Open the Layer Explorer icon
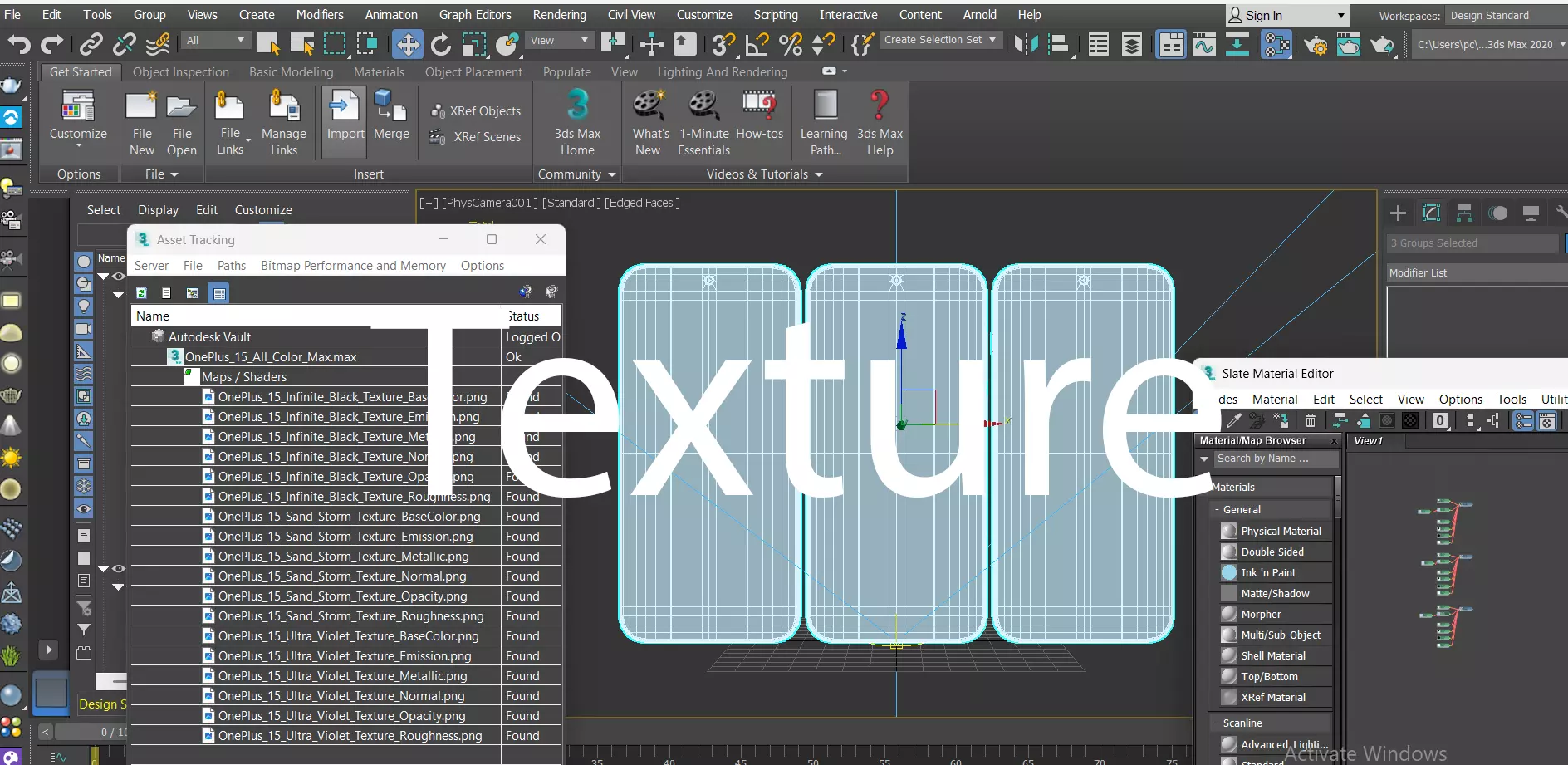1568x765 pixels. (1132, 44)
